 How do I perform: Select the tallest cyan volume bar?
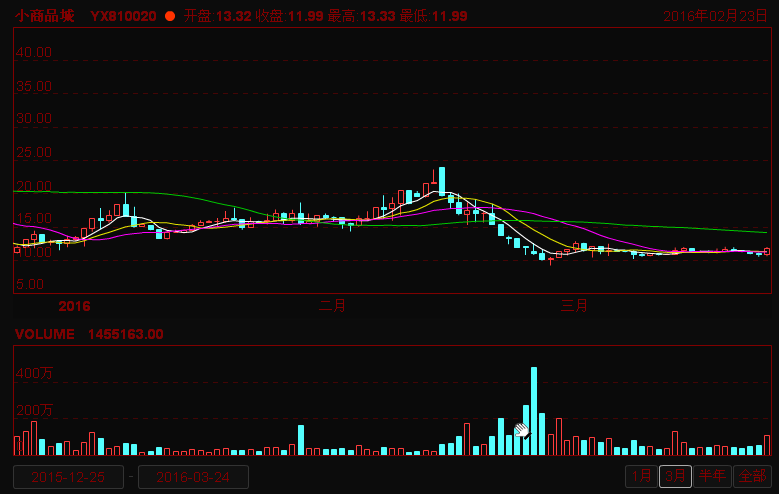click(x=534, y=410)
